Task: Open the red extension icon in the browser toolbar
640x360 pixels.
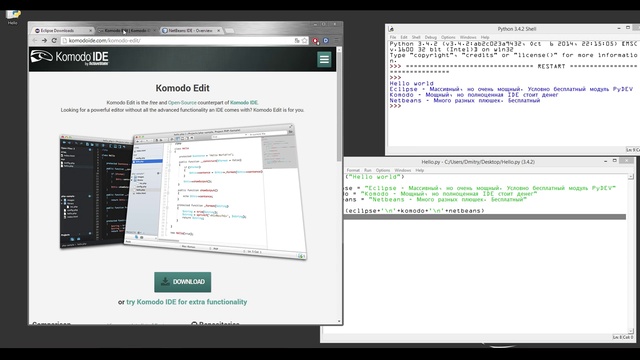Action: pos(316,40)
